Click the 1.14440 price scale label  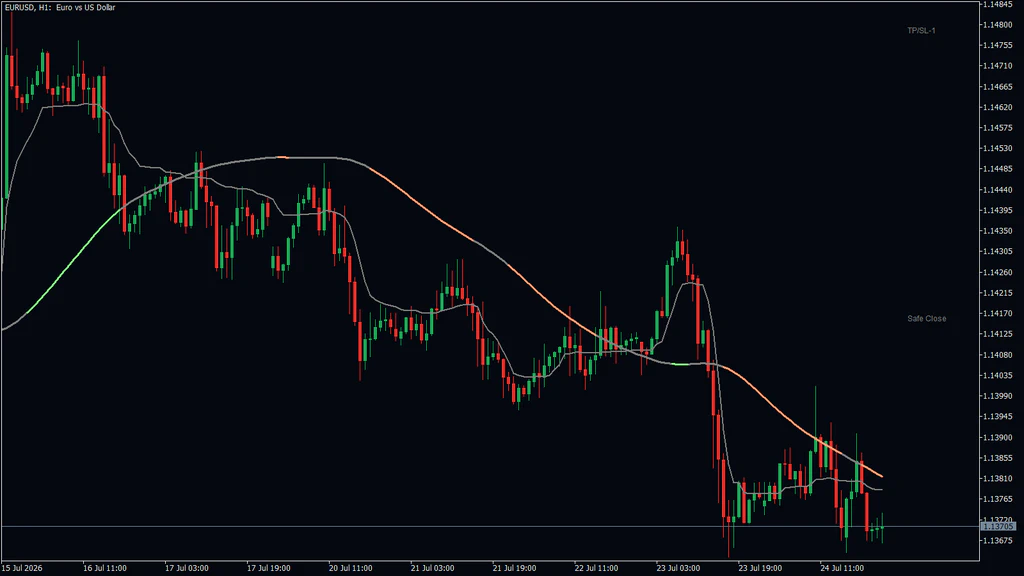click(x=997, y=190)
